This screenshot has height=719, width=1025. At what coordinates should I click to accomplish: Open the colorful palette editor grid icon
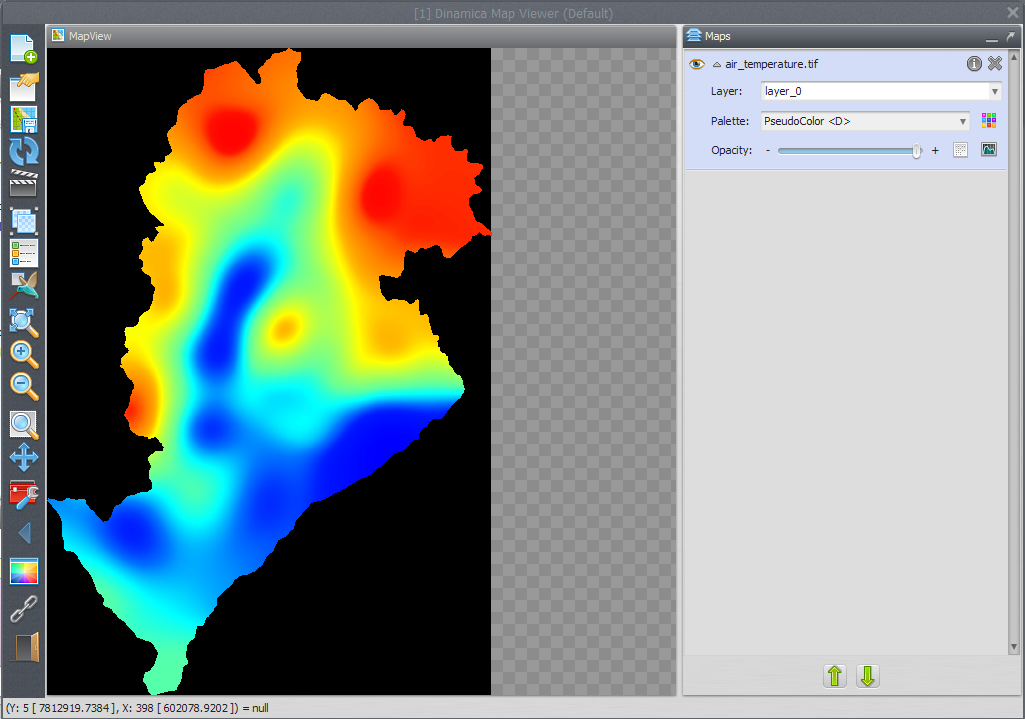point(989,121)
